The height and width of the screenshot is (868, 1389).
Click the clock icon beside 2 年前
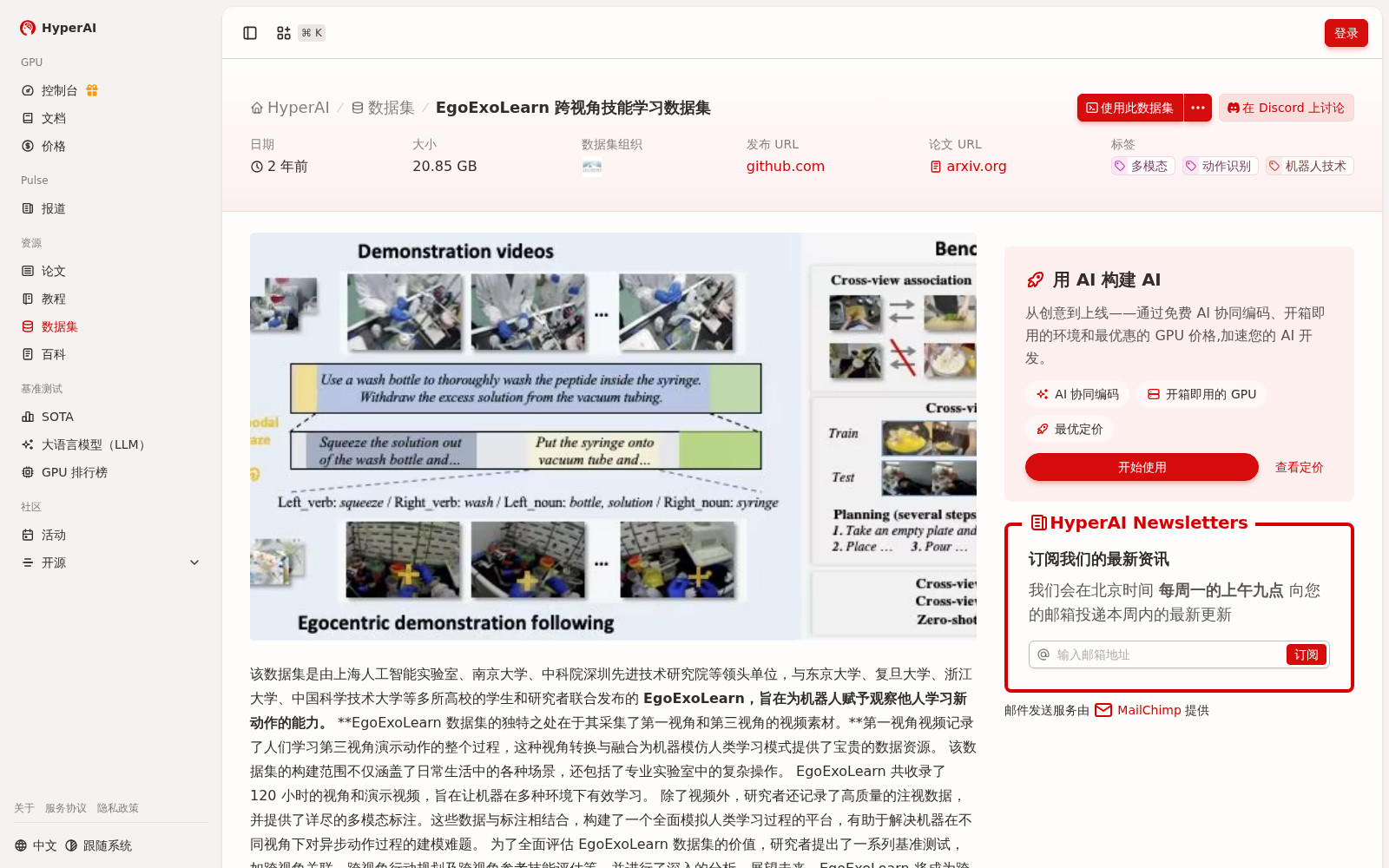[257, 167]
